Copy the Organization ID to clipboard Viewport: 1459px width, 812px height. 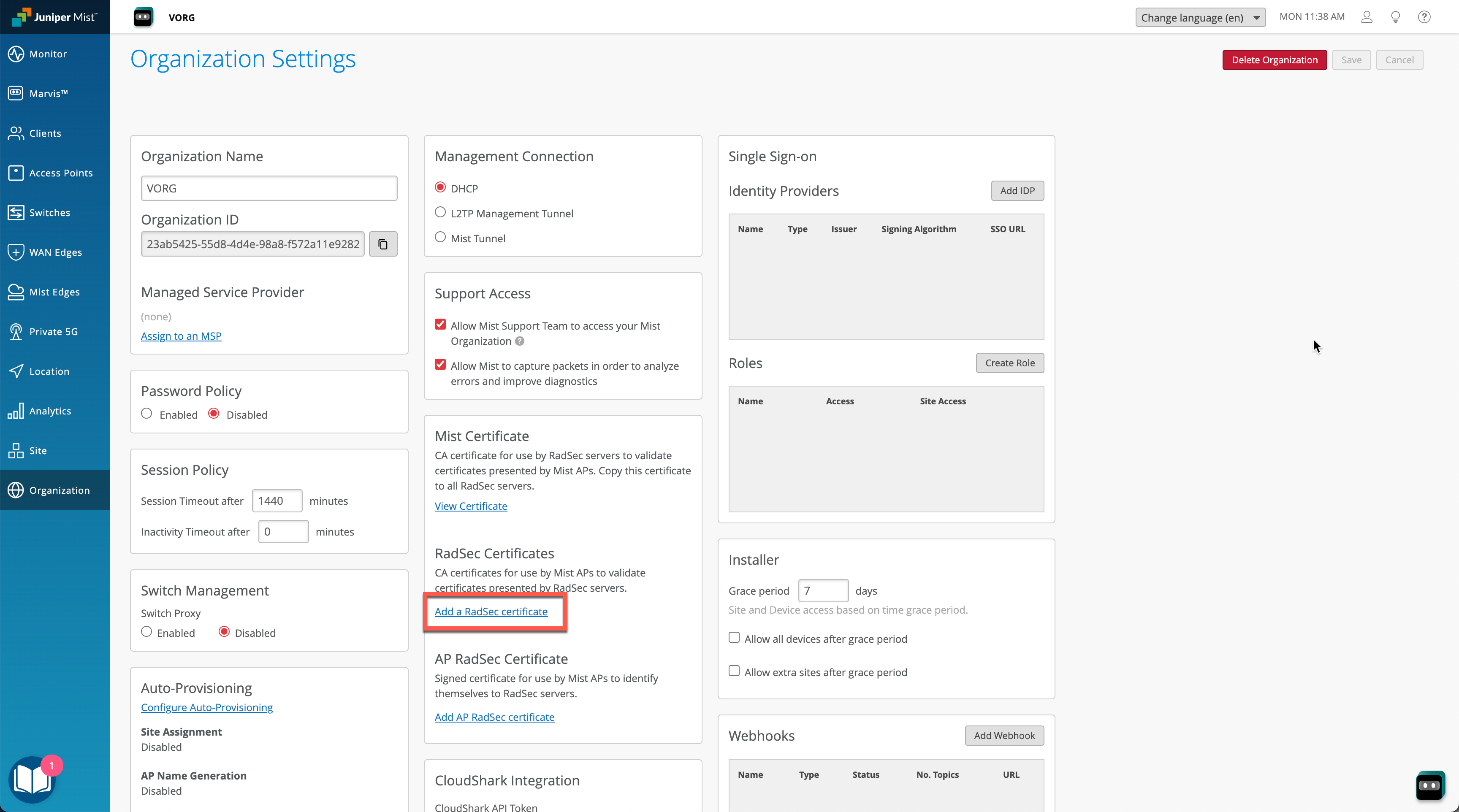383,244
